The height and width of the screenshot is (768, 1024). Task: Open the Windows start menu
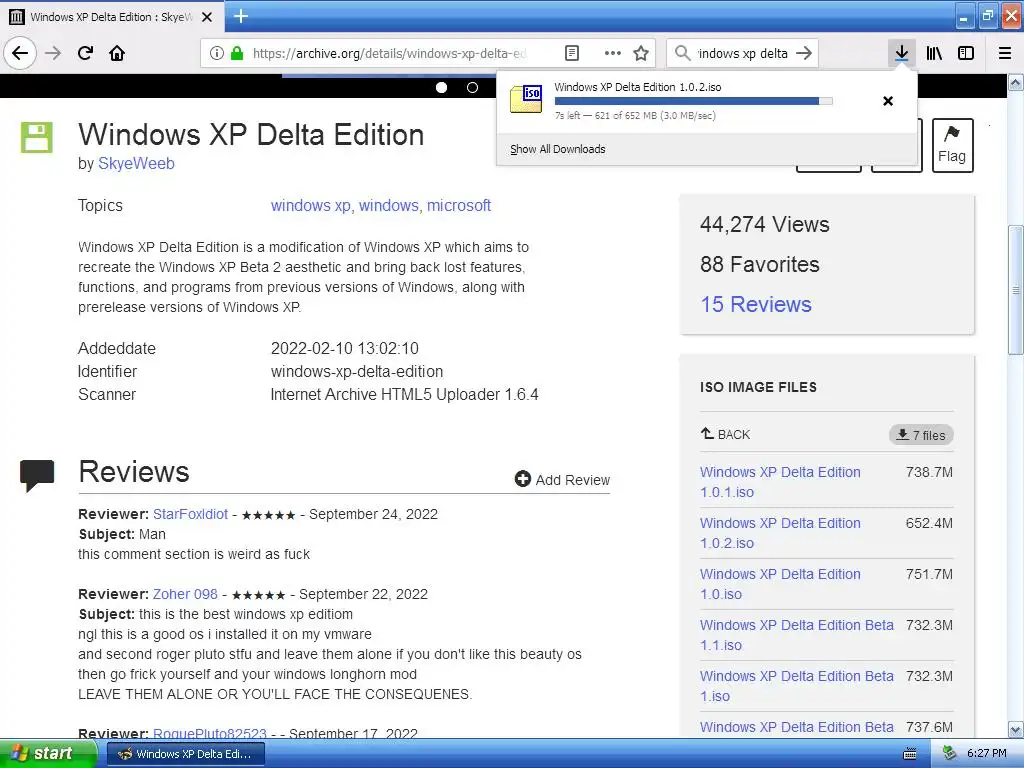48,754
